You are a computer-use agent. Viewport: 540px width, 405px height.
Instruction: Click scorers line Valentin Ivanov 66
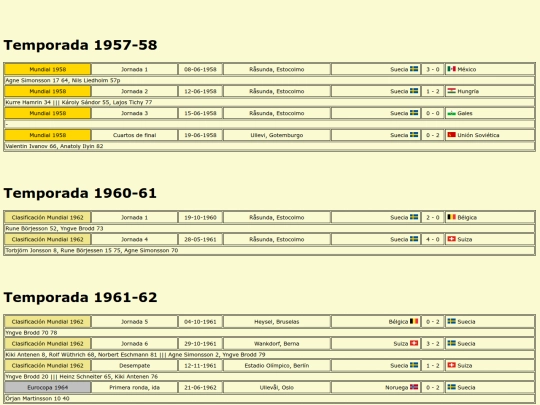click(270, 146)
